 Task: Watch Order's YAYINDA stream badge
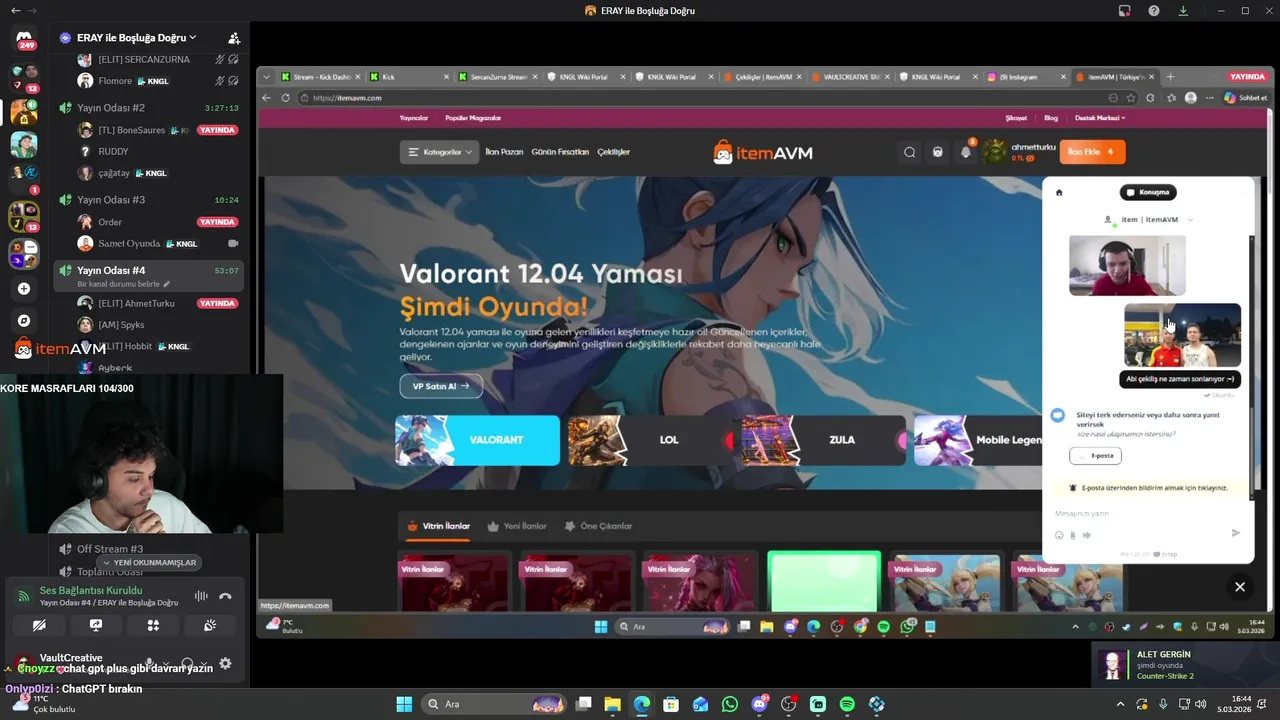(217, 222)
